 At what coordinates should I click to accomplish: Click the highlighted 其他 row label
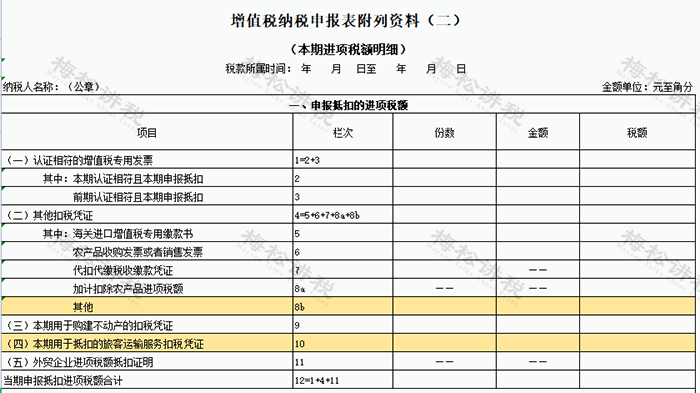147,306
